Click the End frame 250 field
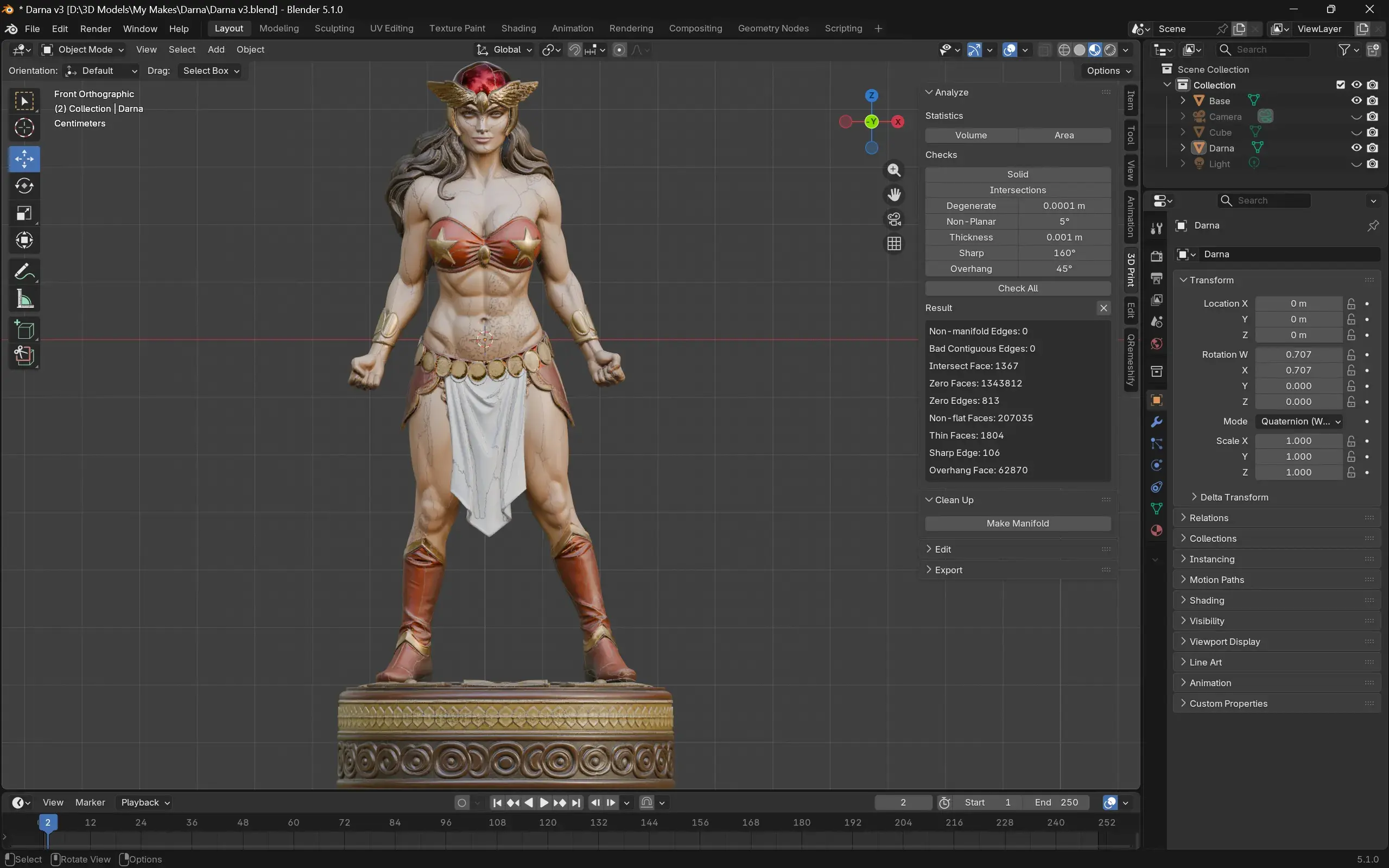The width and height of the screenshot is (1389, 868). (x=1057, y=802)
